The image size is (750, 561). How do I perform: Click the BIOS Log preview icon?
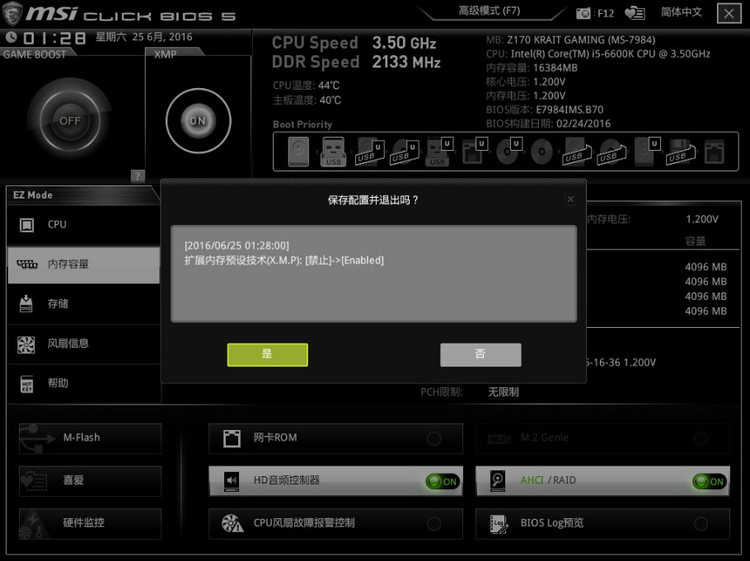[x=498, y=524]
